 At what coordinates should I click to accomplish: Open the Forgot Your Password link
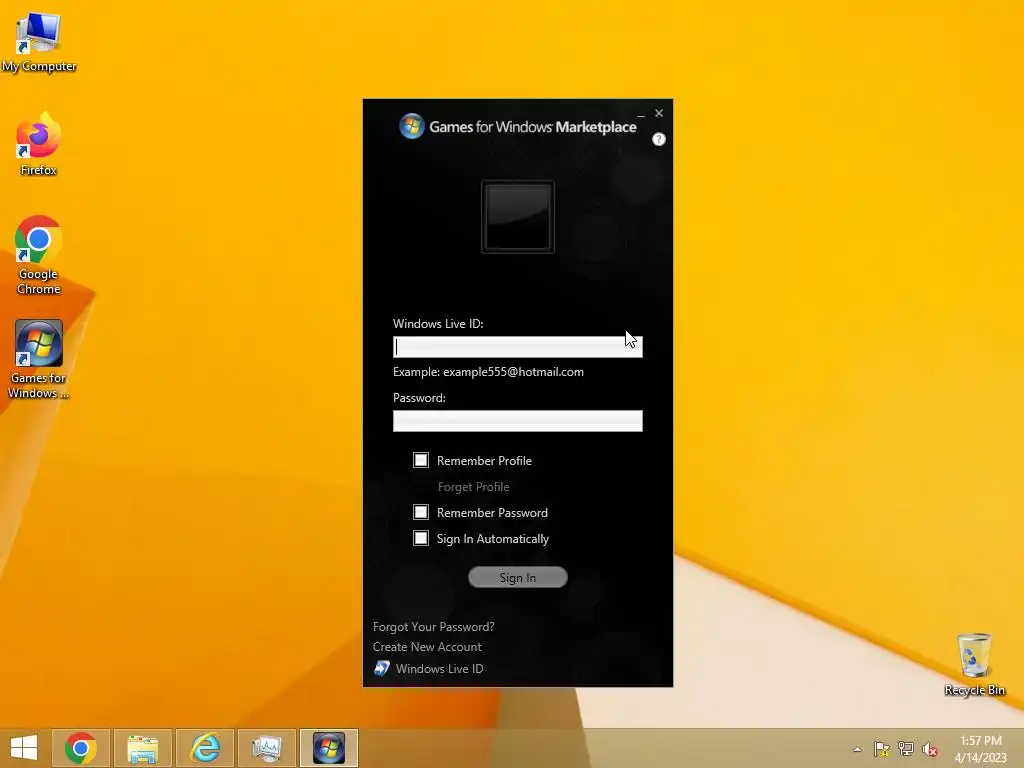[x=434, y=627]
